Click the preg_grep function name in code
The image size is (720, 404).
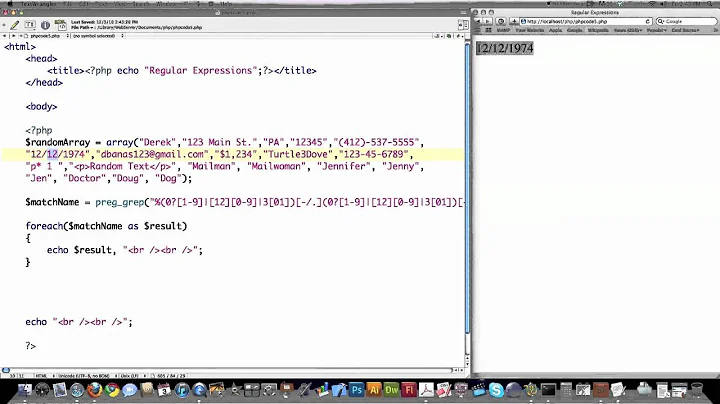[119, 202]
